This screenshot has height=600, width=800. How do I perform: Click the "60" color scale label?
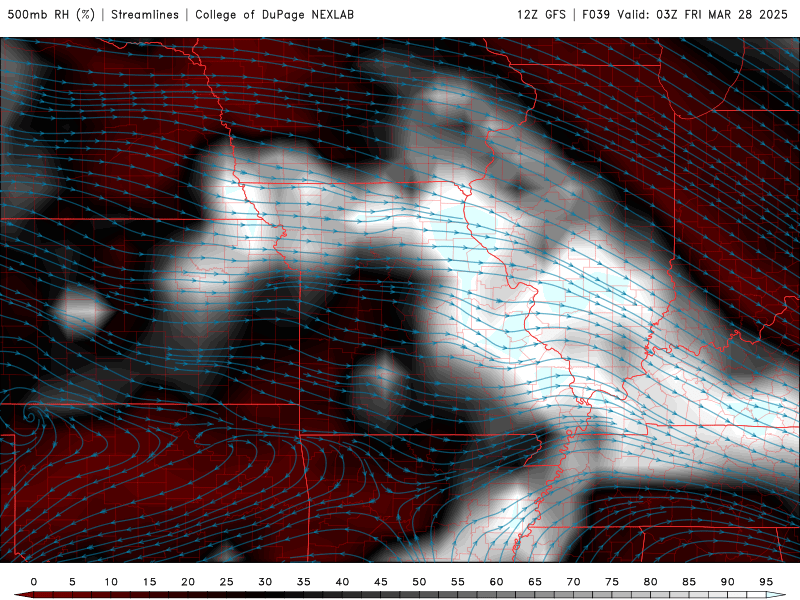pyautogui.click(x=496, y=582)
